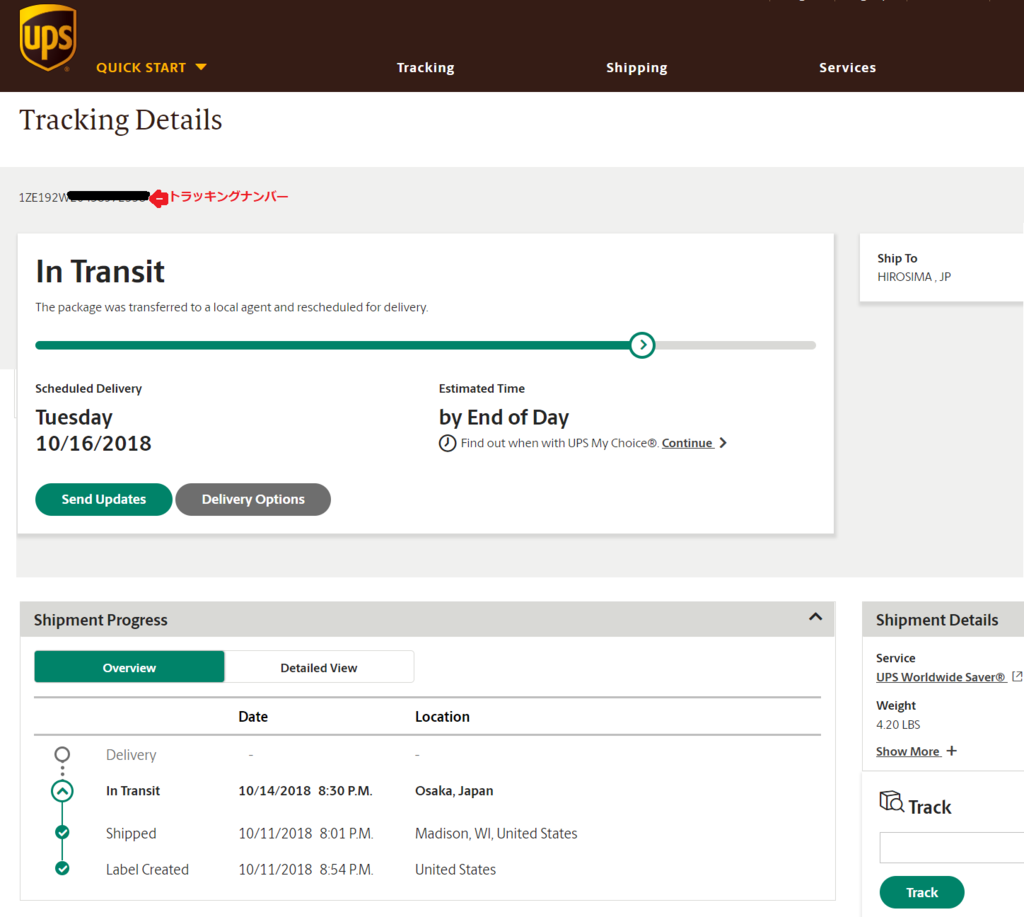Open the Shipping menu
The height and width of the screenshot is (917, 1024).
click(x=636, y=68)
